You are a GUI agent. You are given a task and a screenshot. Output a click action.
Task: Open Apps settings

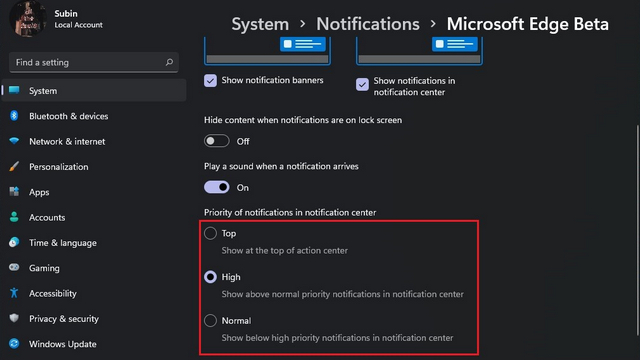click(x=94, y=192)
